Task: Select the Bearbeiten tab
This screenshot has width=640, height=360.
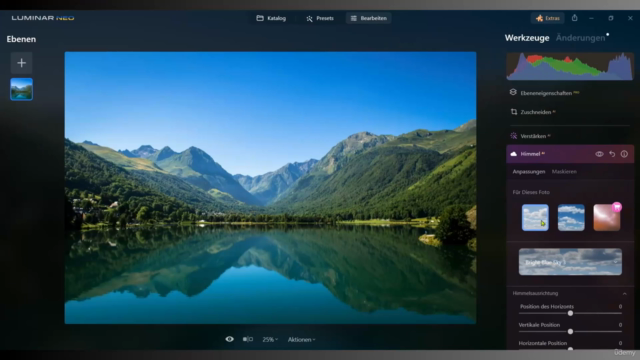Action: pos(369,18)
